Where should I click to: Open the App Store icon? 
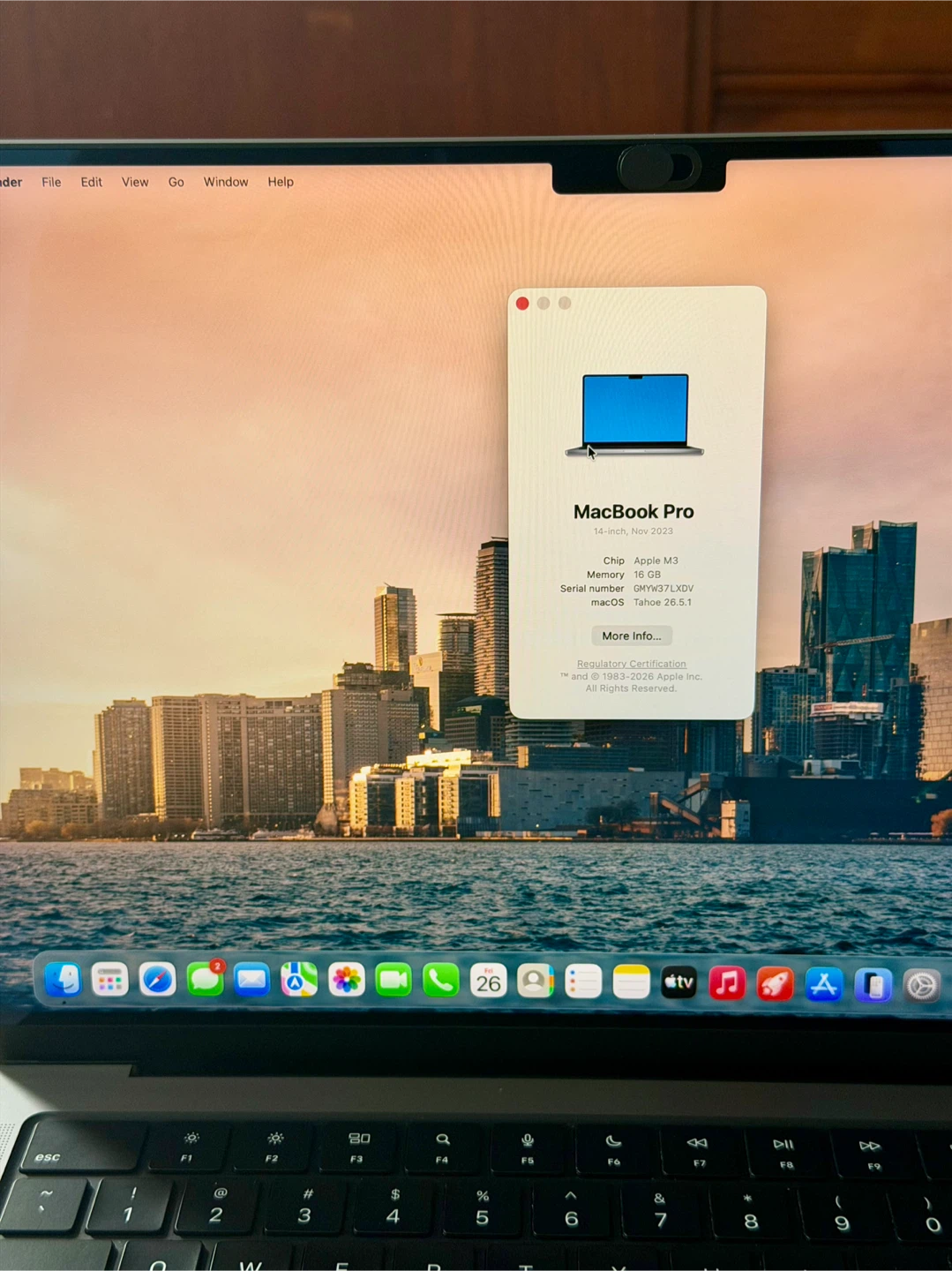(823, 985)
